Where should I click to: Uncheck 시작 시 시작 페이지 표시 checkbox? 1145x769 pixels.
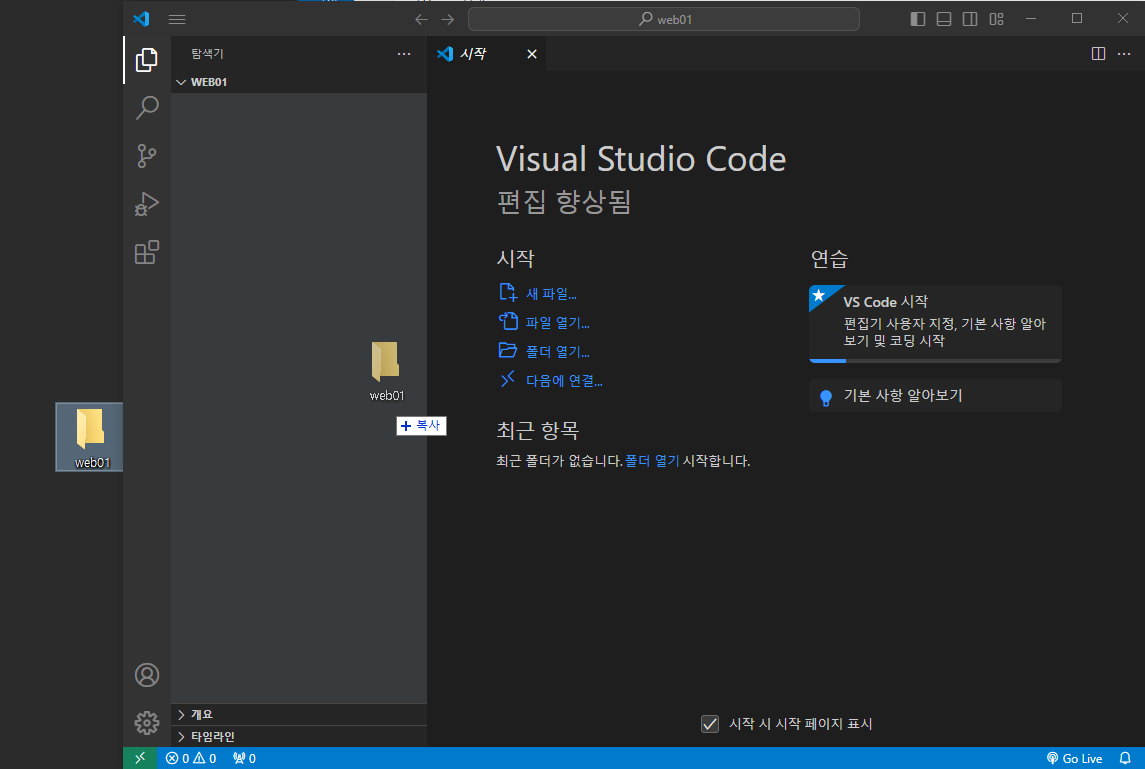710,724
